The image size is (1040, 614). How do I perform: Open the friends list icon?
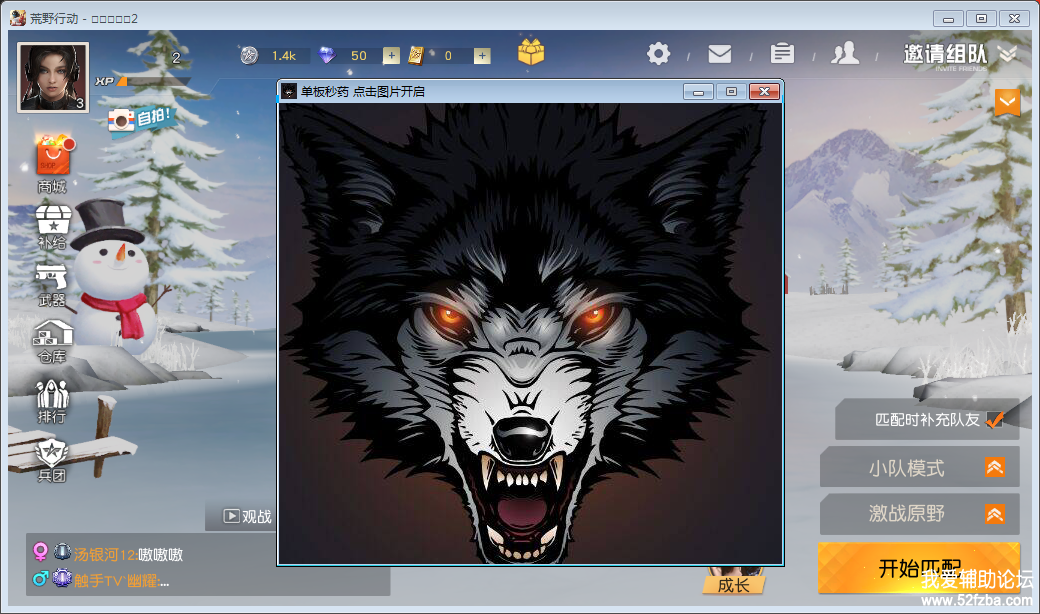coord(845,54)
